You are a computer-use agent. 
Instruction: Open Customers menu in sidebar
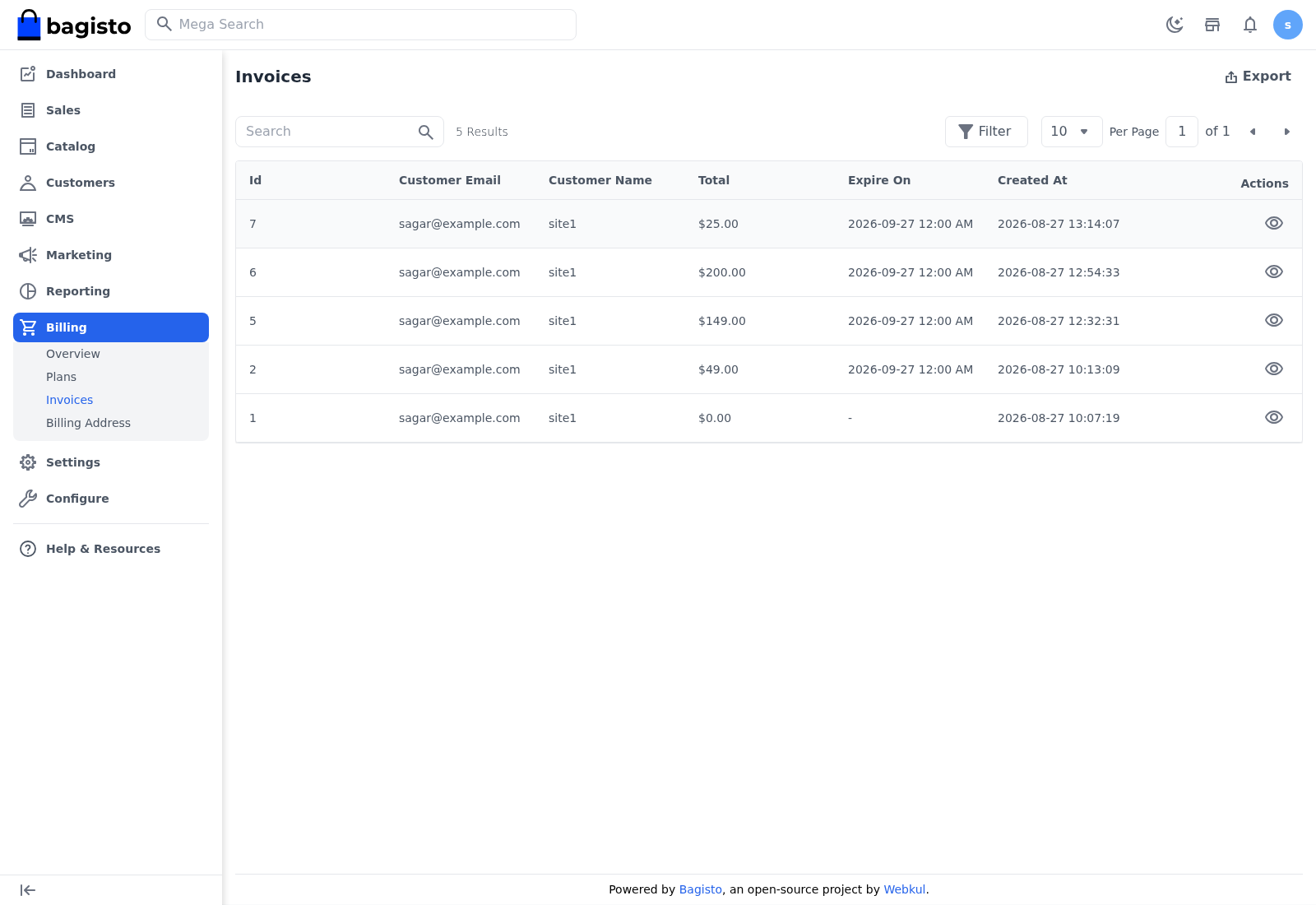(x=111, y=183)
